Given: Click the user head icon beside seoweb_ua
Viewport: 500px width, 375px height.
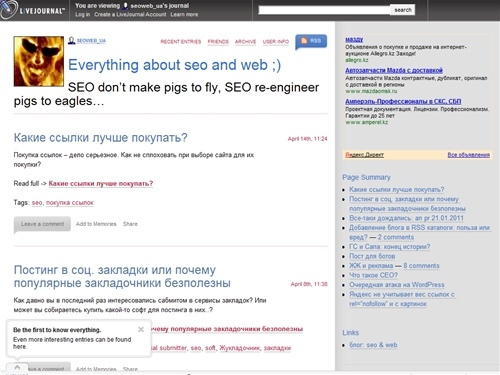Looking at the screenshot, I should pyautogui.click(x=71, y=41).
